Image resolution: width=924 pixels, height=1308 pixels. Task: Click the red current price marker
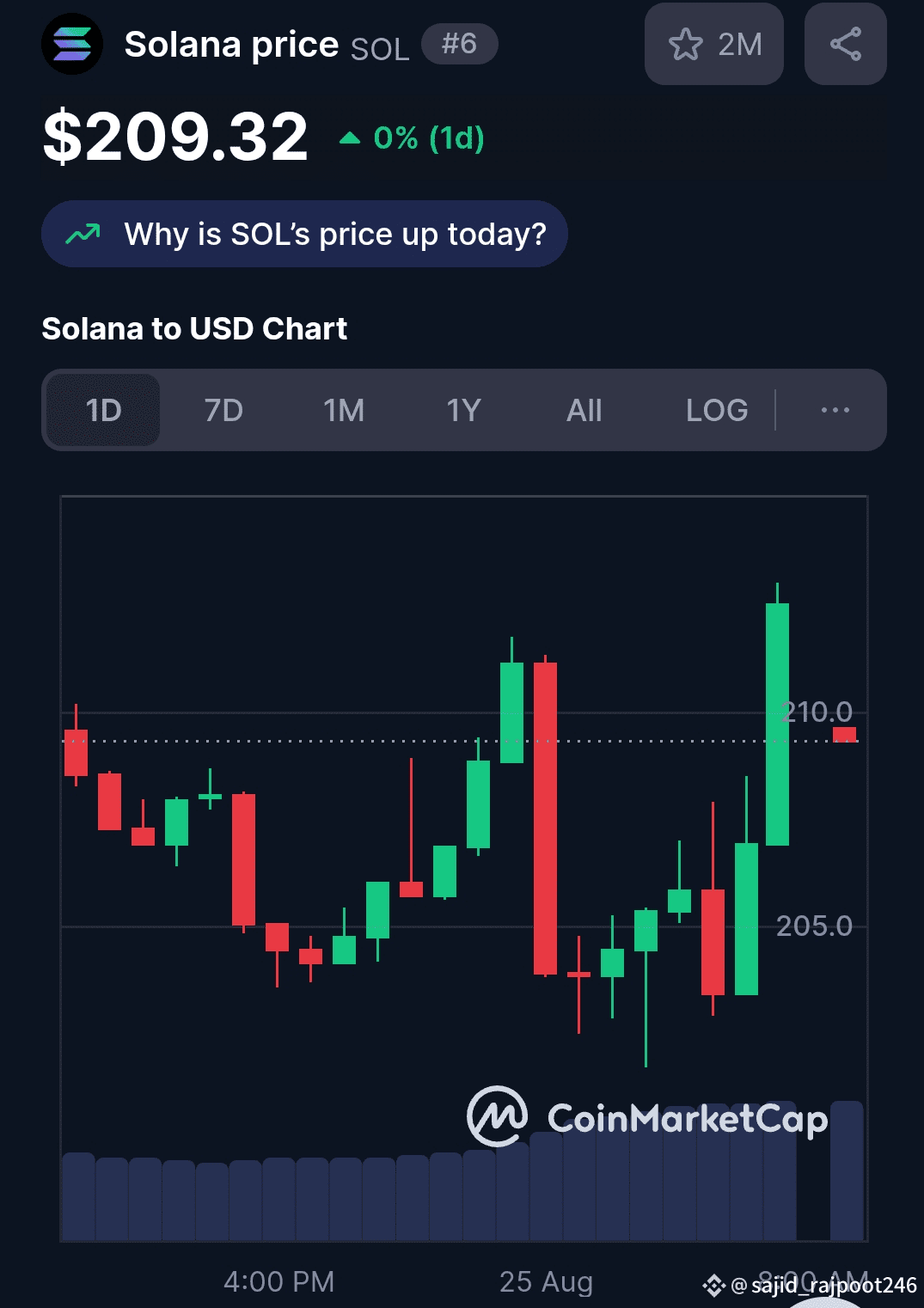click(845, 735)
